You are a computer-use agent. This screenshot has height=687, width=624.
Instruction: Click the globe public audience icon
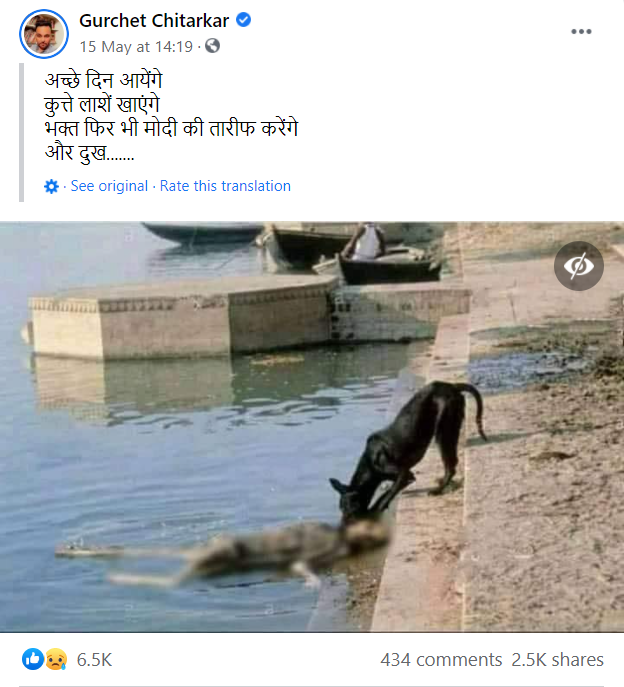(x=212, y=46)
